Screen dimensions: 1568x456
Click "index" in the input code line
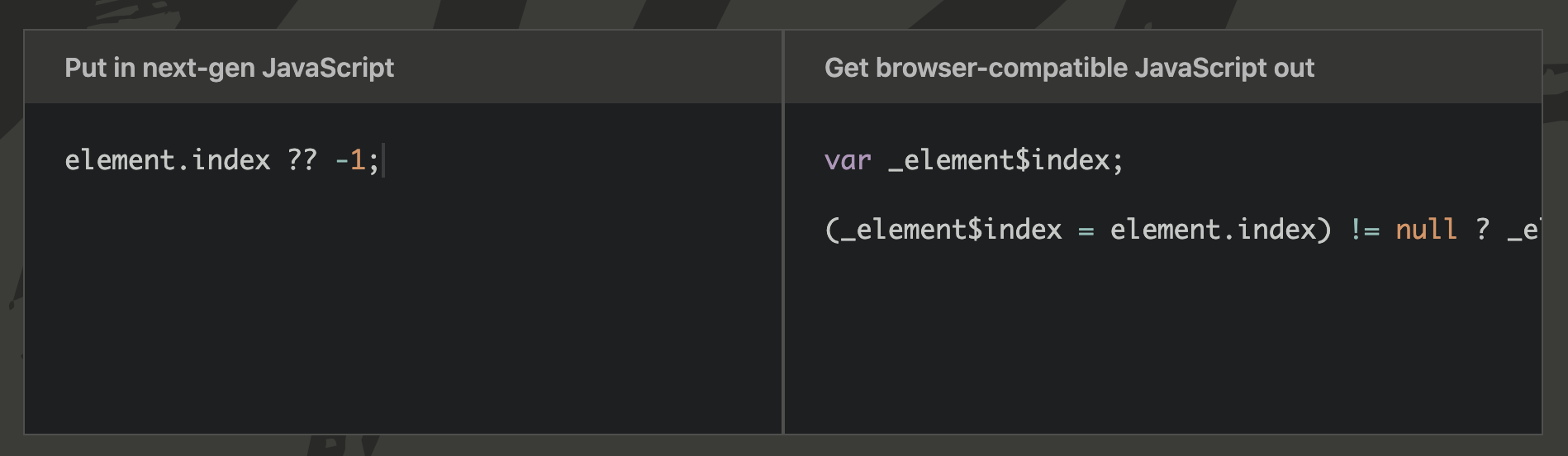[x=231, y=160]
